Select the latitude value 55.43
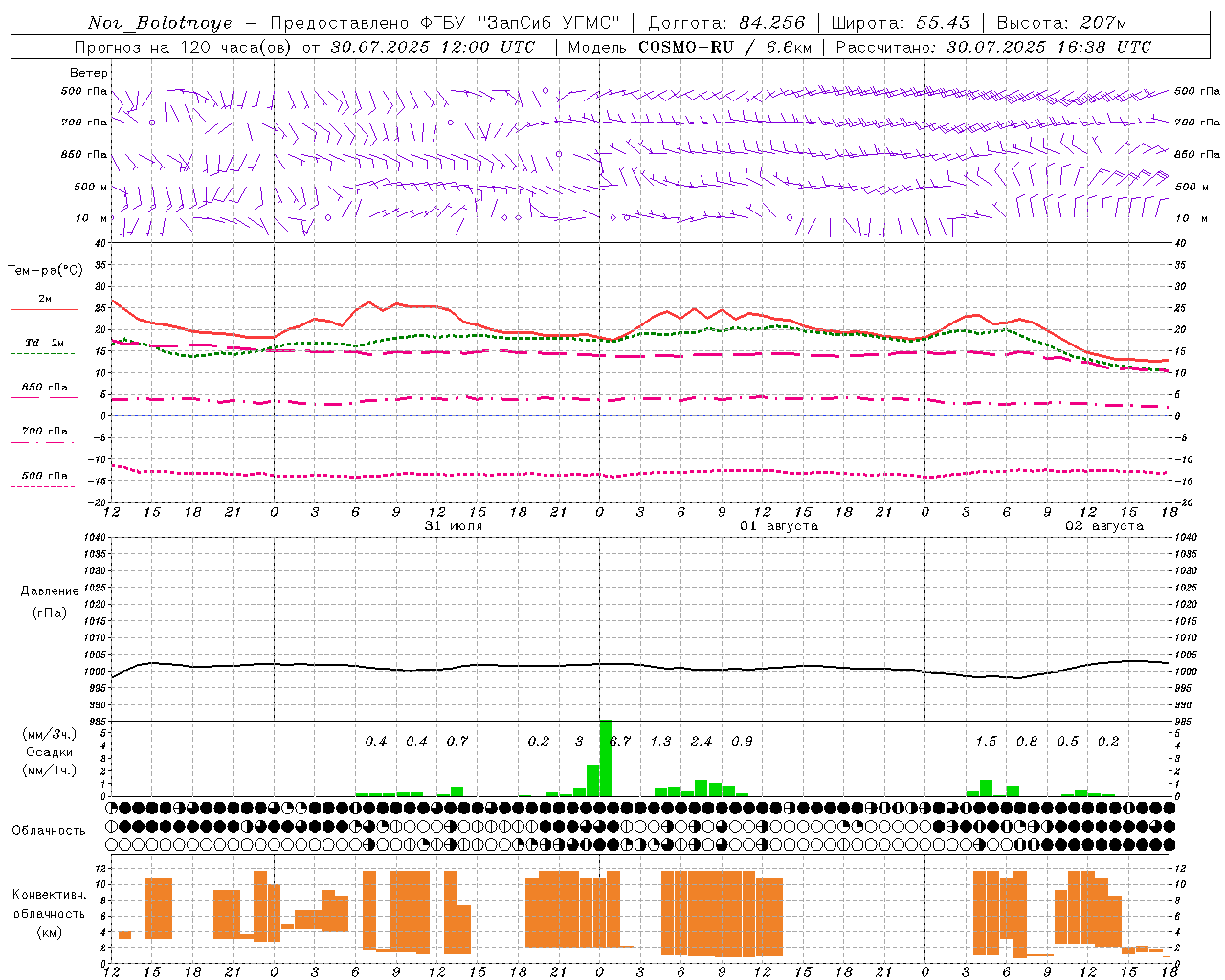Viewport: 1225px width, 980px height. coord(943,23)
